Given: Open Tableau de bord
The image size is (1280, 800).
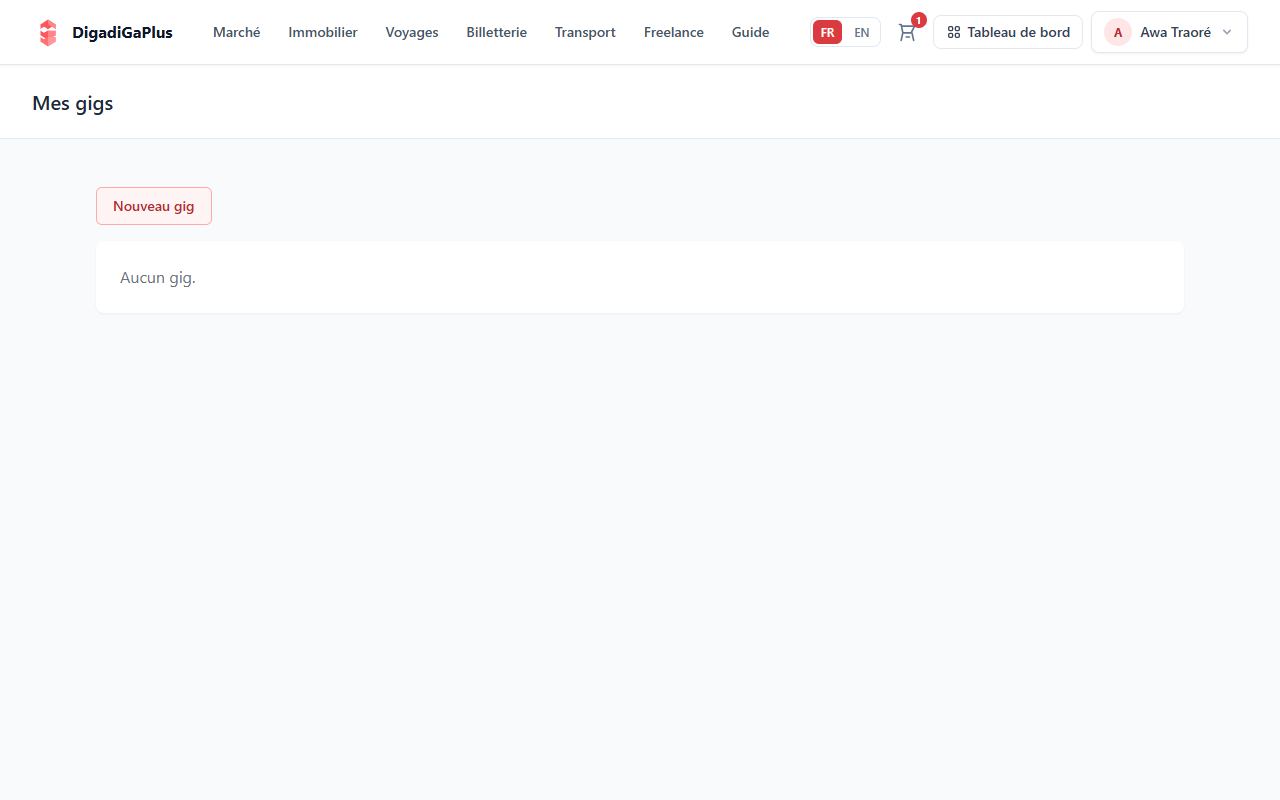Looking at the screenshot, I should click(x=1008, y=32).
